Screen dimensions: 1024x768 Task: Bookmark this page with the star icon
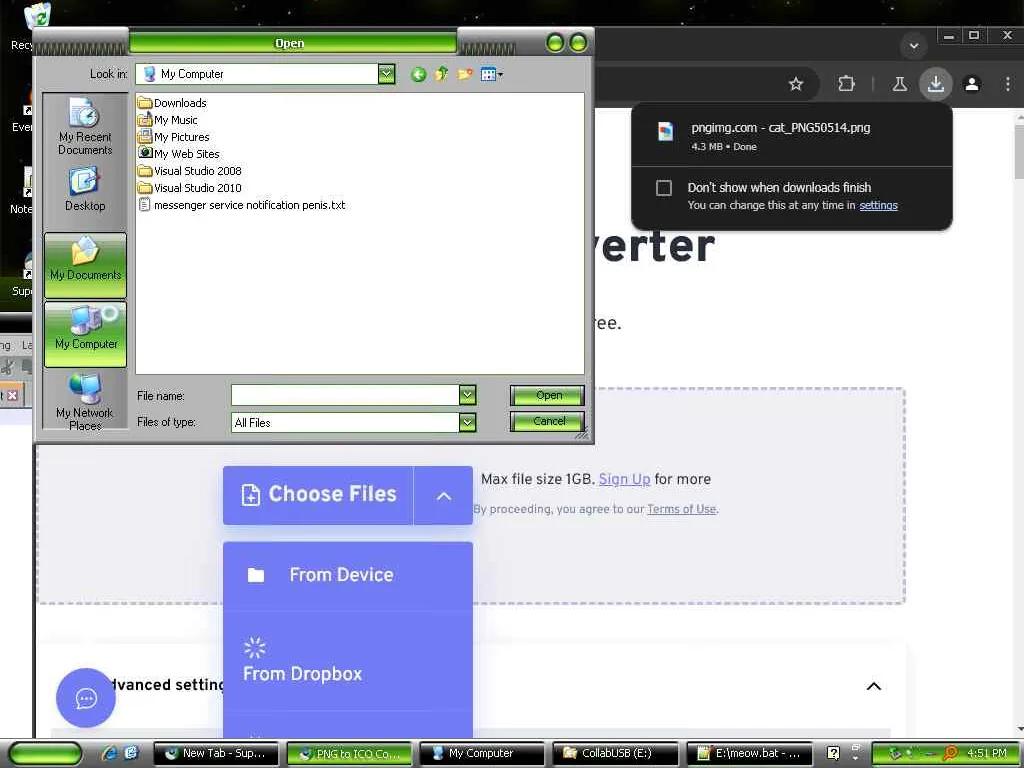pyautogui.click(x=795, y=84)
